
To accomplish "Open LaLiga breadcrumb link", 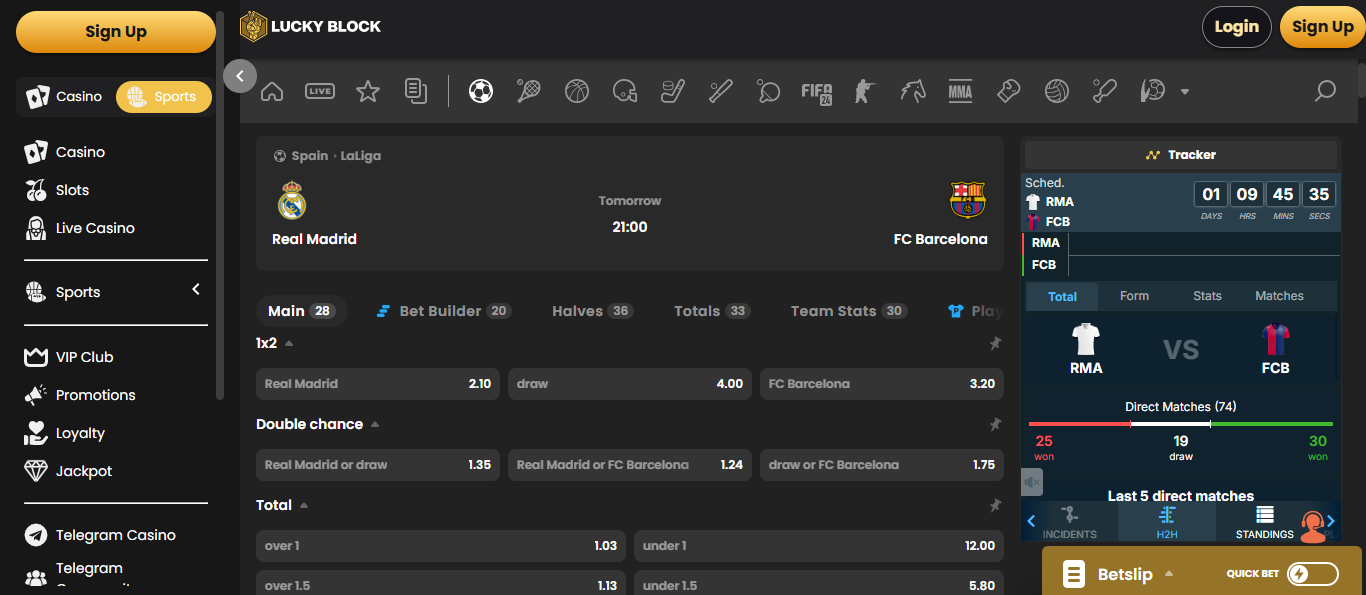I will (360, 156).
